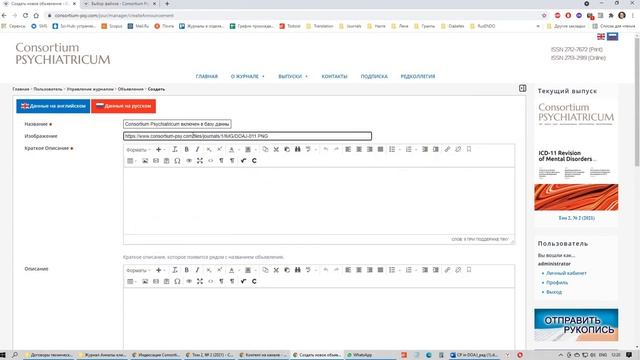
Task: Insert special character in the Описание editor
Action: [177, 282]
